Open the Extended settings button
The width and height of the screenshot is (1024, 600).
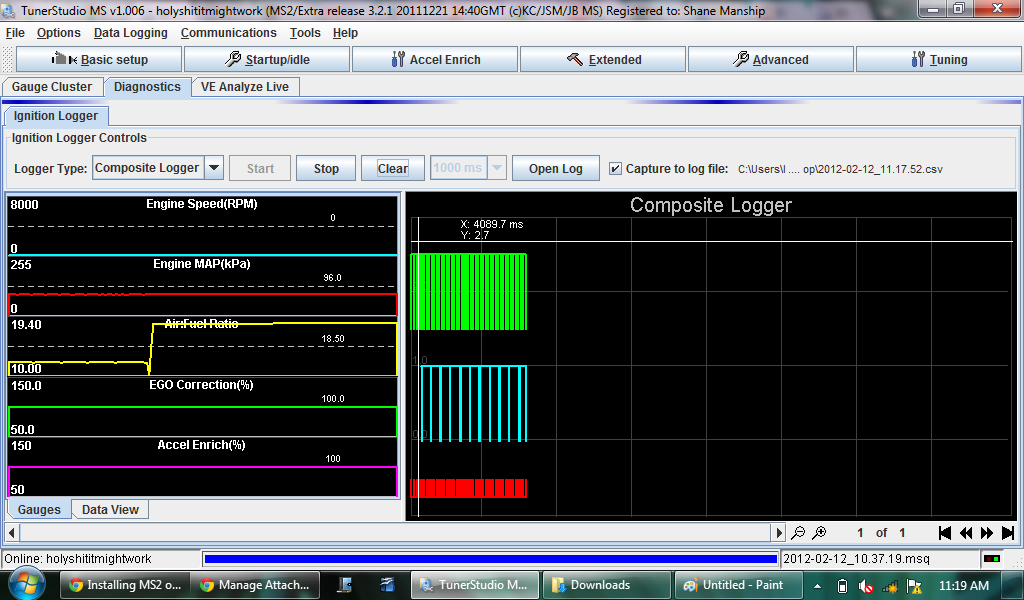pyautogui.click(x=603, y=59)
